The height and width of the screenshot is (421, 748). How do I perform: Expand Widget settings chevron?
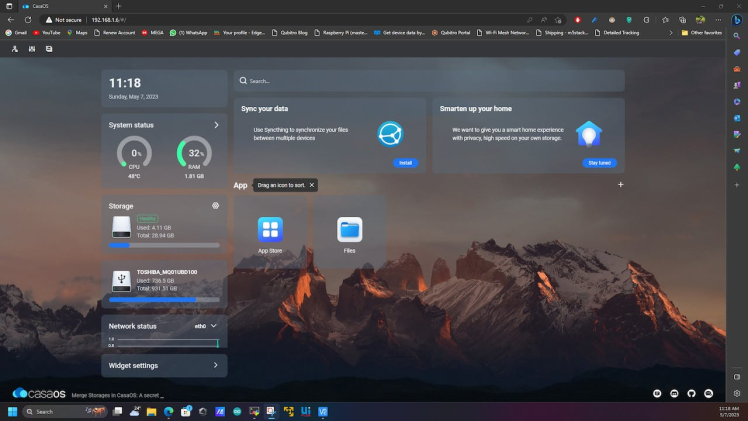pos(216,365)
